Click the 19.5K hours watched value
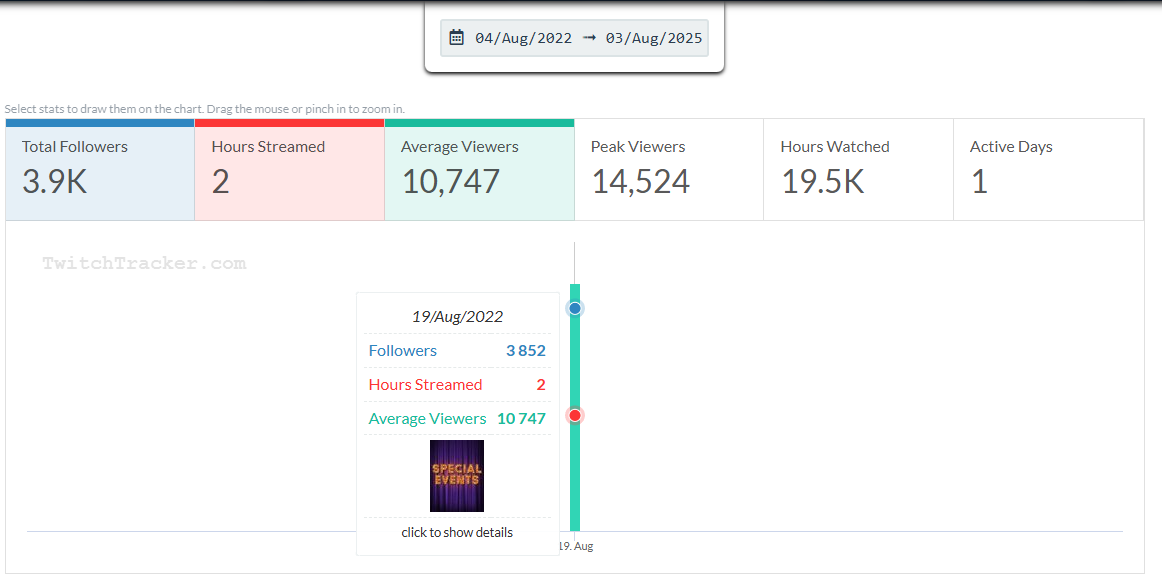Viewport: 1162px width, 575px height. [823, 182]
